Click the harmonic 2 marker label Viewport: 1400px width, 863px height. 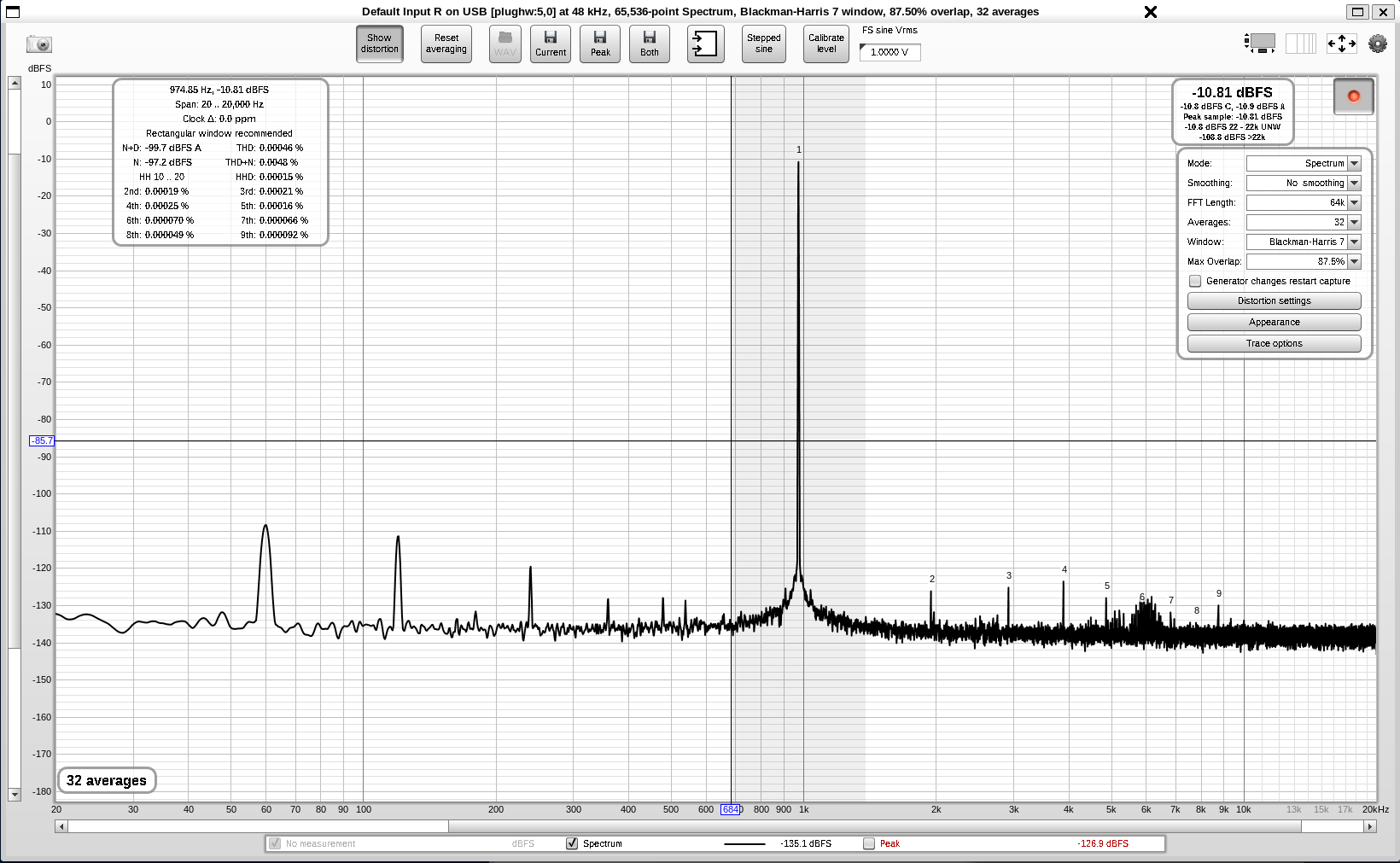[x=932, y=579]
